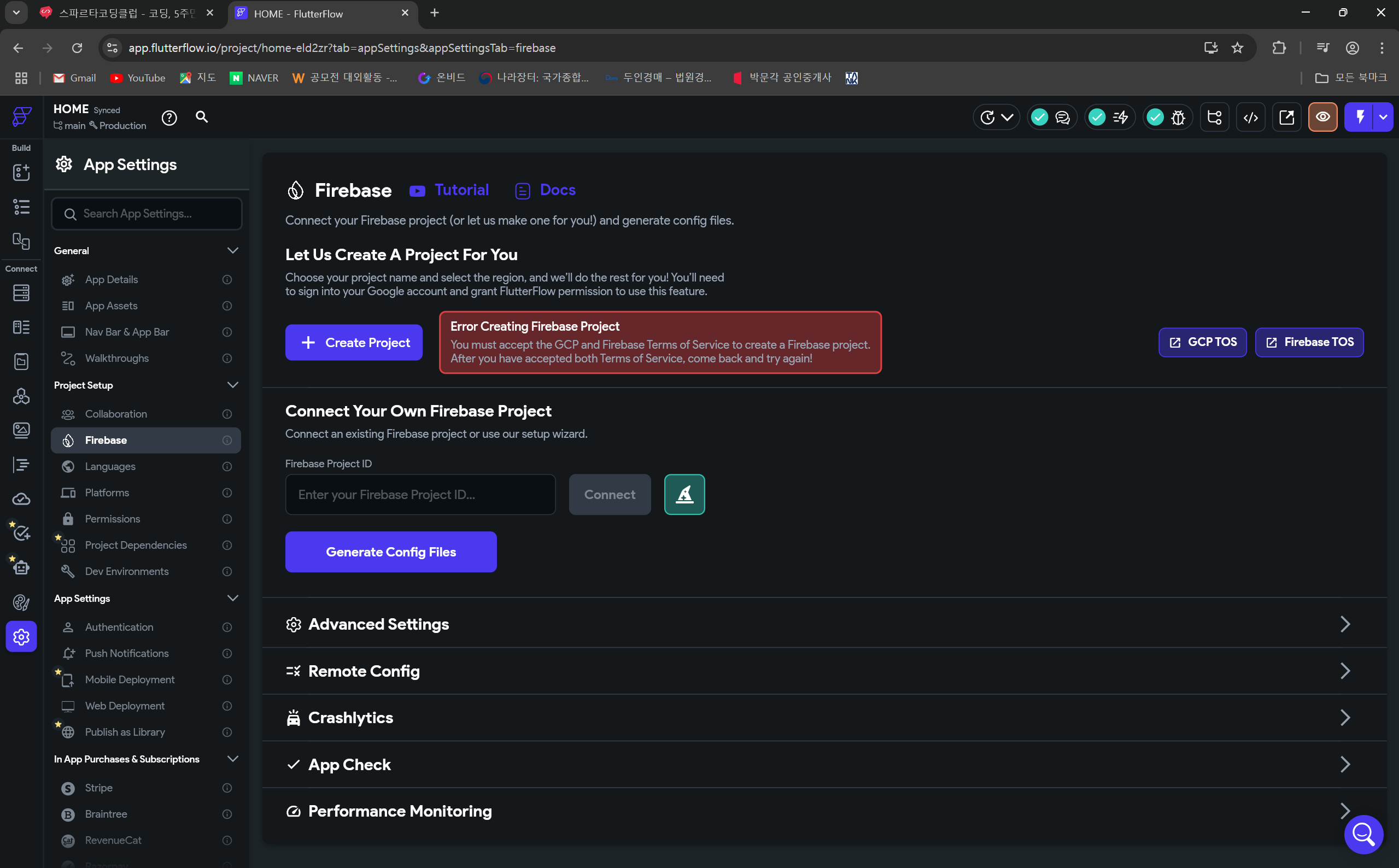Viewport: 1399px width, 868px height.
Task: Open Nav Bar & App Bar settings
Action: pyautogui.click(x=146, y=332)
